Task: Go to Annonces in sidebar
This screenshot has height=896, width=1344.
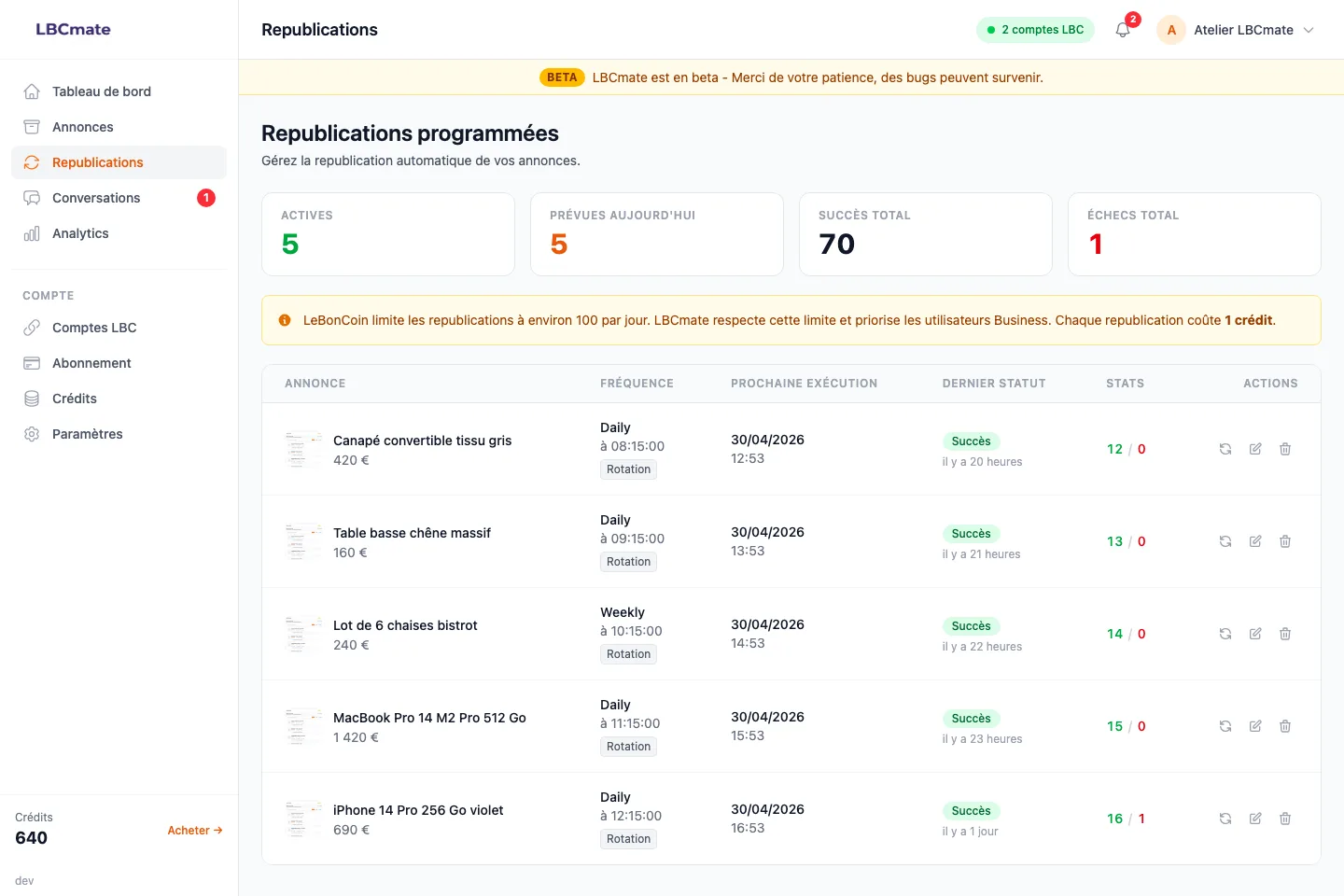Action: click(119, 127)
